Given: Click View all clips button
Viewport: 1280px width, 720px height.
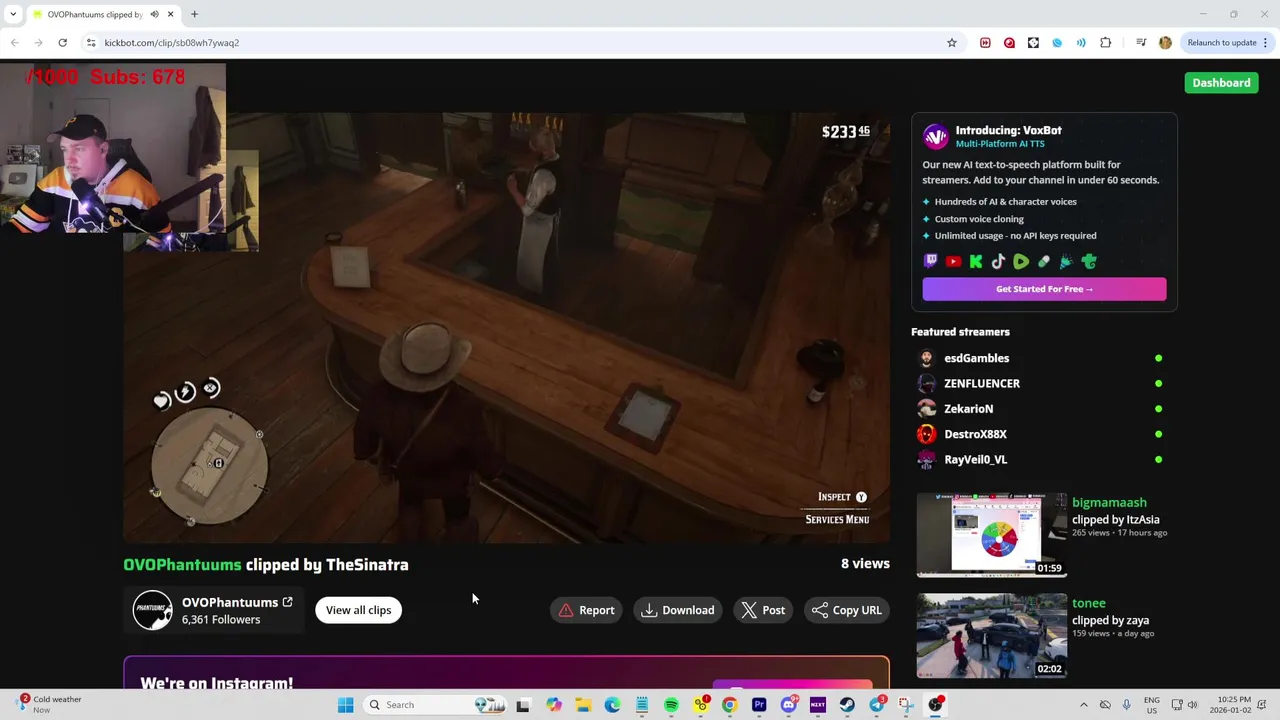Looking at the screenshot, I should (x=358, y=610).
